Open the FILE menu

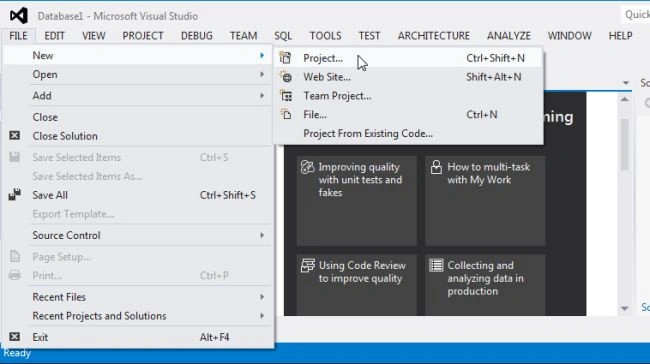tap(18, 36)
